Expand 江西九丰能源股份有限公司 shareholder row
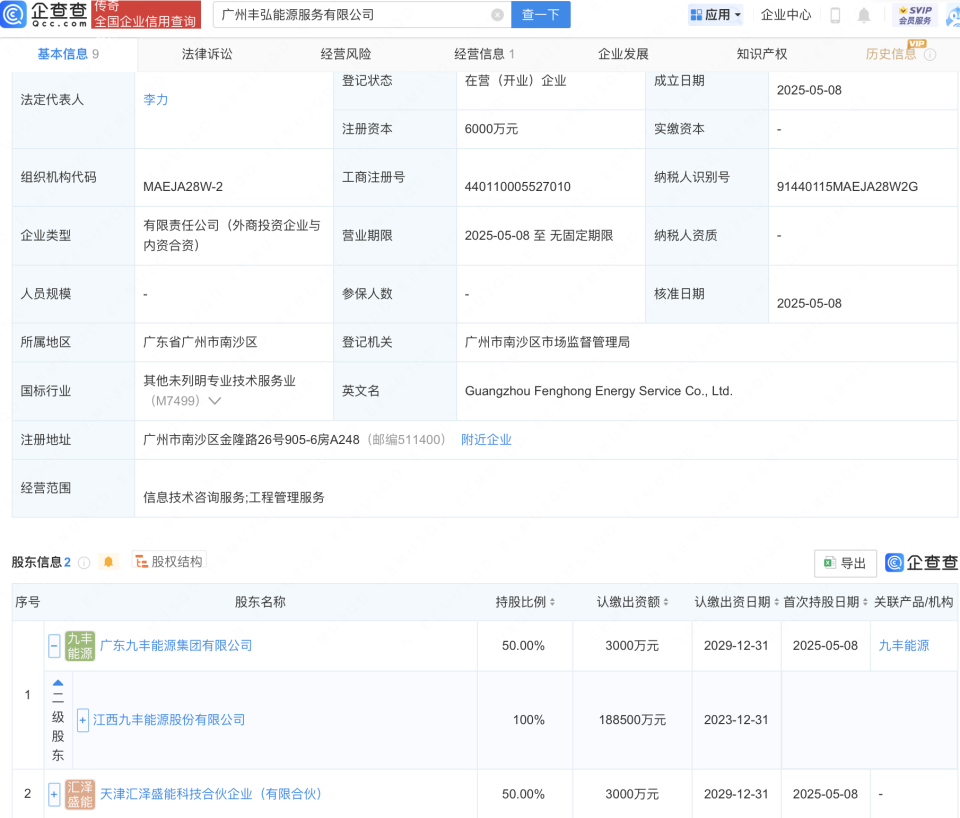Screen dimensions: 960x818 [x=83, y=720]
